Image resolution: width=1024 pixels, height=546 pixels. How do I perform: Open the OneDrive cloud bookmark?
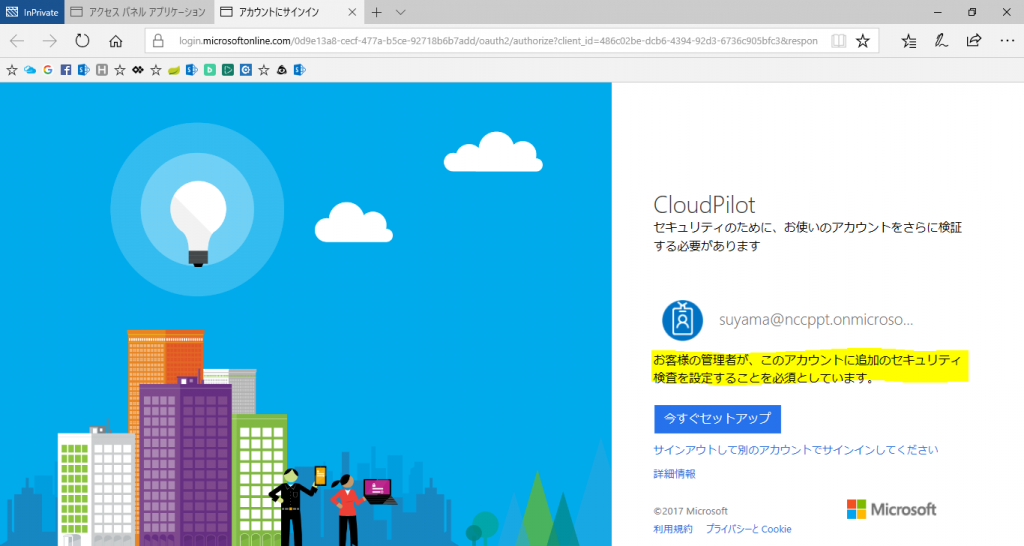[30, 70]
